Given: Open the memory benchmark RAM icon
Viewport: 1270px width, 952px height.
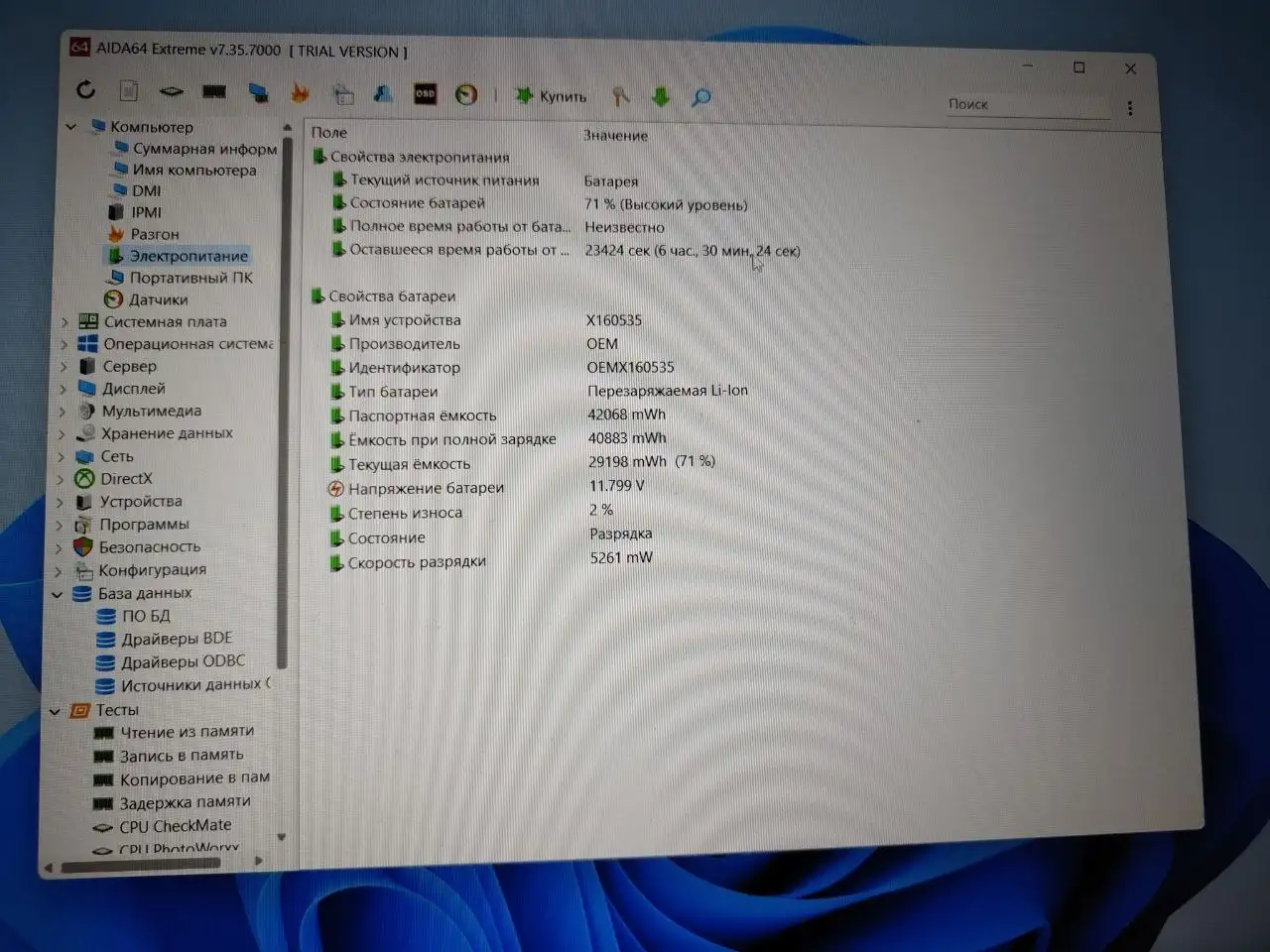Looking at the screenshot, I should pos(213,92).
